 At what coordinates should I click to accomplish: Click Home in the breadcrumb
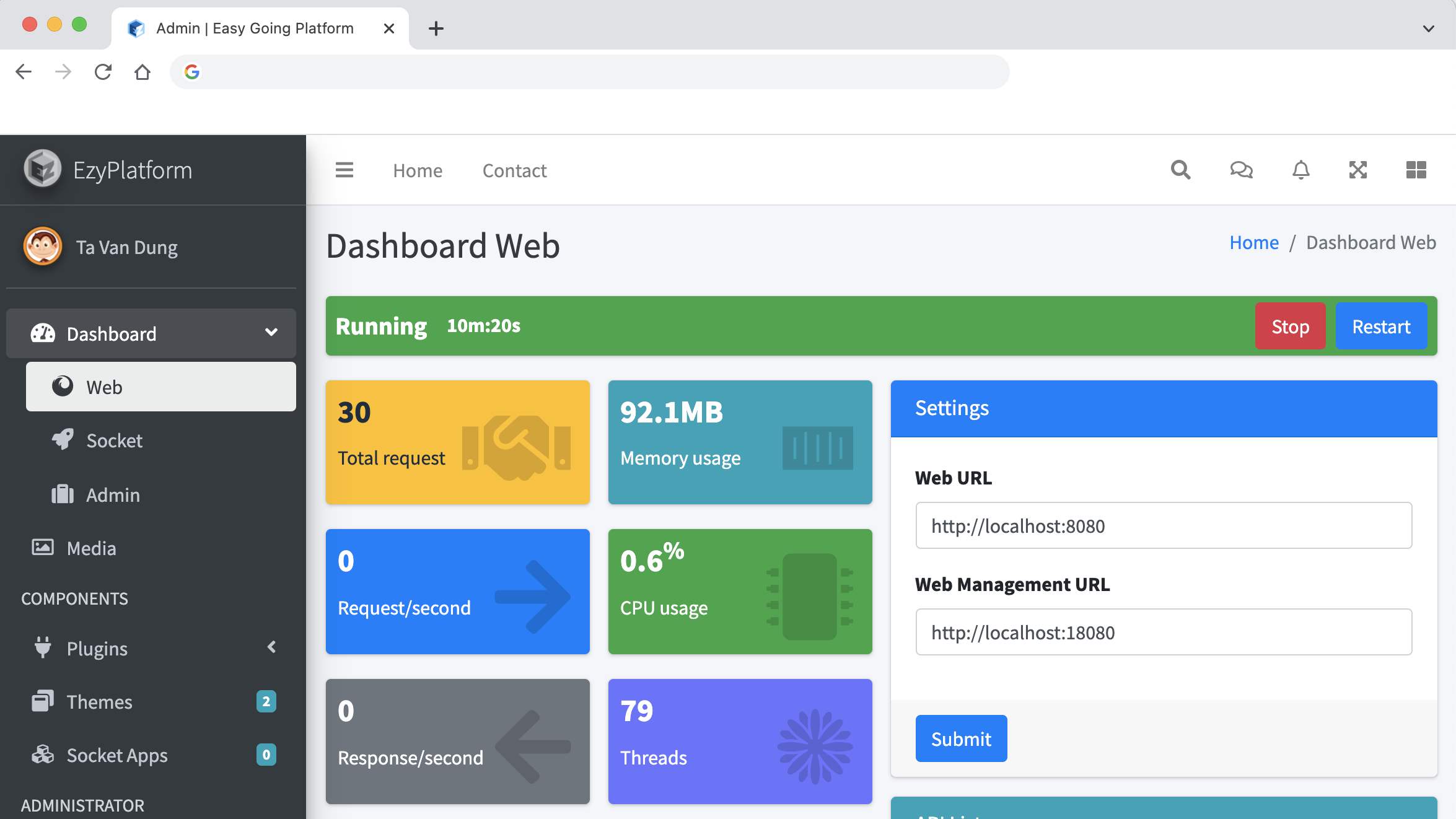point(1253,242)
